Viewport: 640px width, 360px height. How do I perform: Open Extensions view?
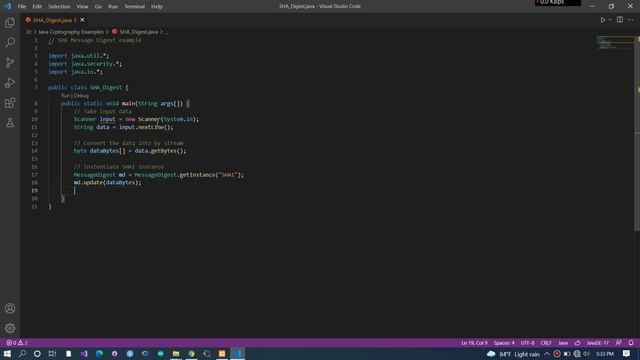point(10,102)
